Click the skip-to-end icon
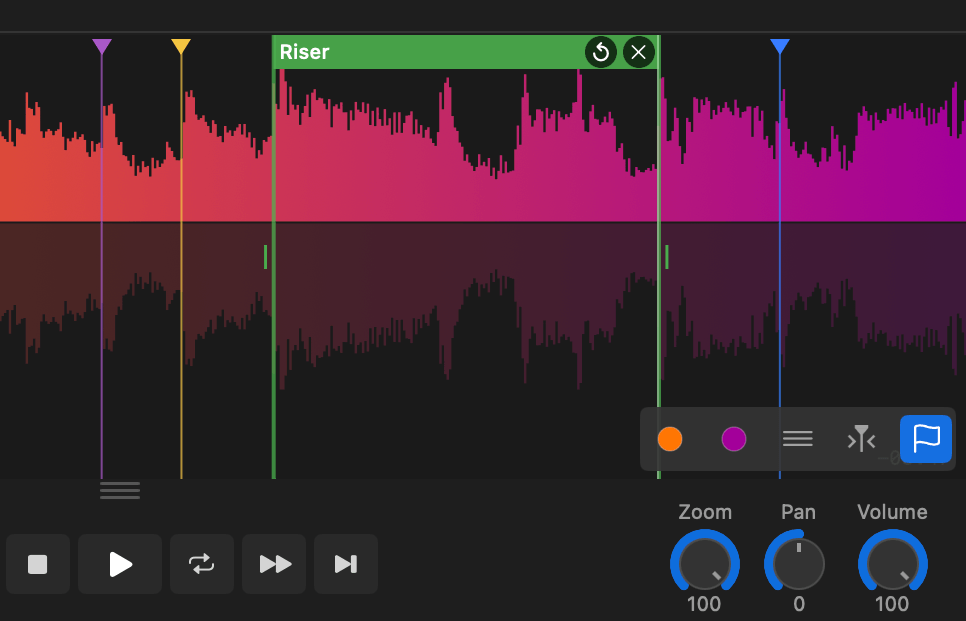The height and width of the screenshot is (621, 966). pos(346,564)
